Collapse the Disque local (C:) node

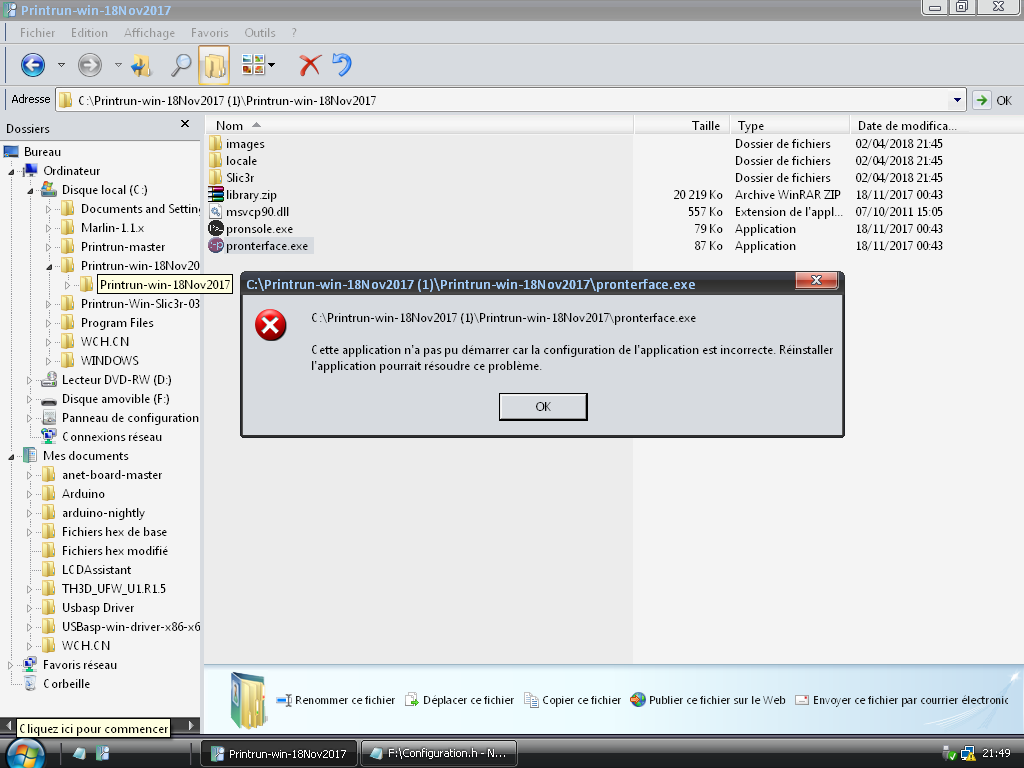click(x=30, y=191)
